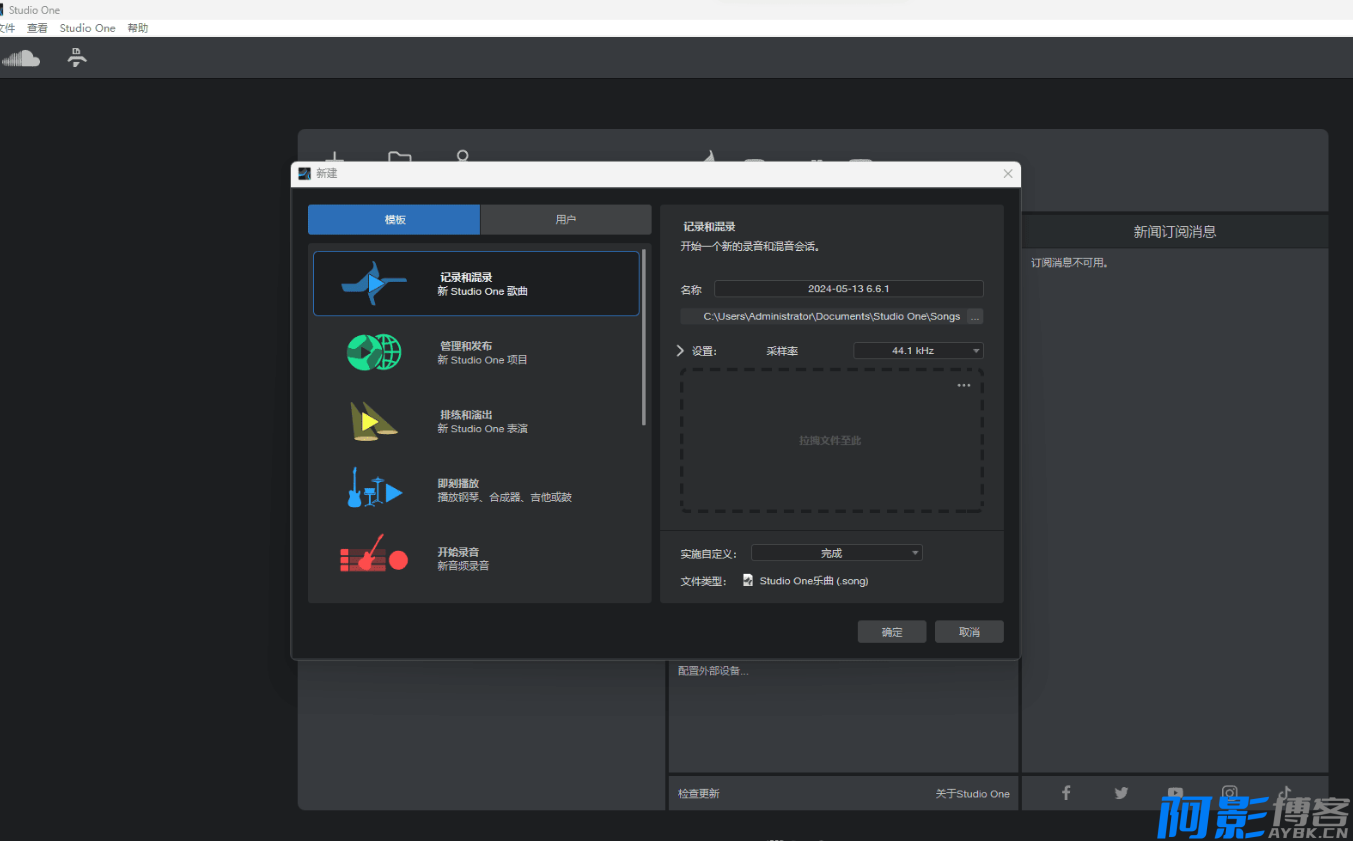Confirm with the 确定 button
The height and width of the screenshot is (841, 1353).
(892, 632)
